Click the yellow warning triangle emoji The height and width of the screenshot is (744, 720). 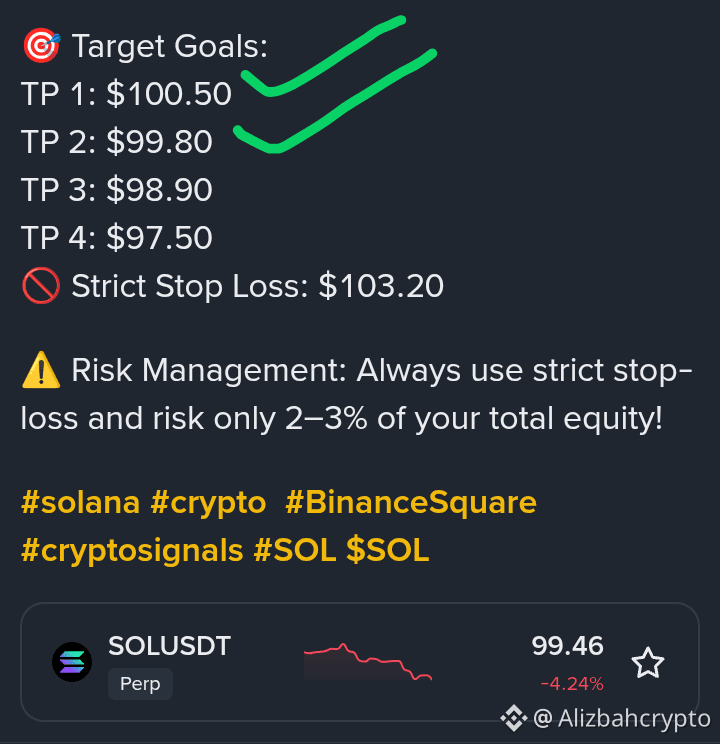pyautogui.click(x=41, y=370)
